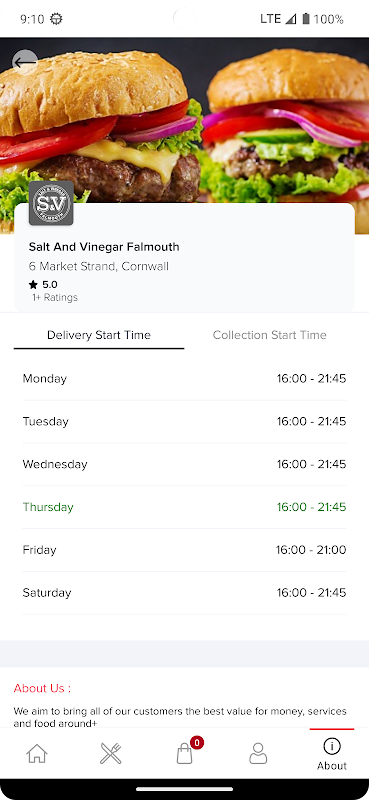The height and width of the screenshot is (800, 369).
Task: Tap the settings gear in status bar
Action: pos(56,19)
